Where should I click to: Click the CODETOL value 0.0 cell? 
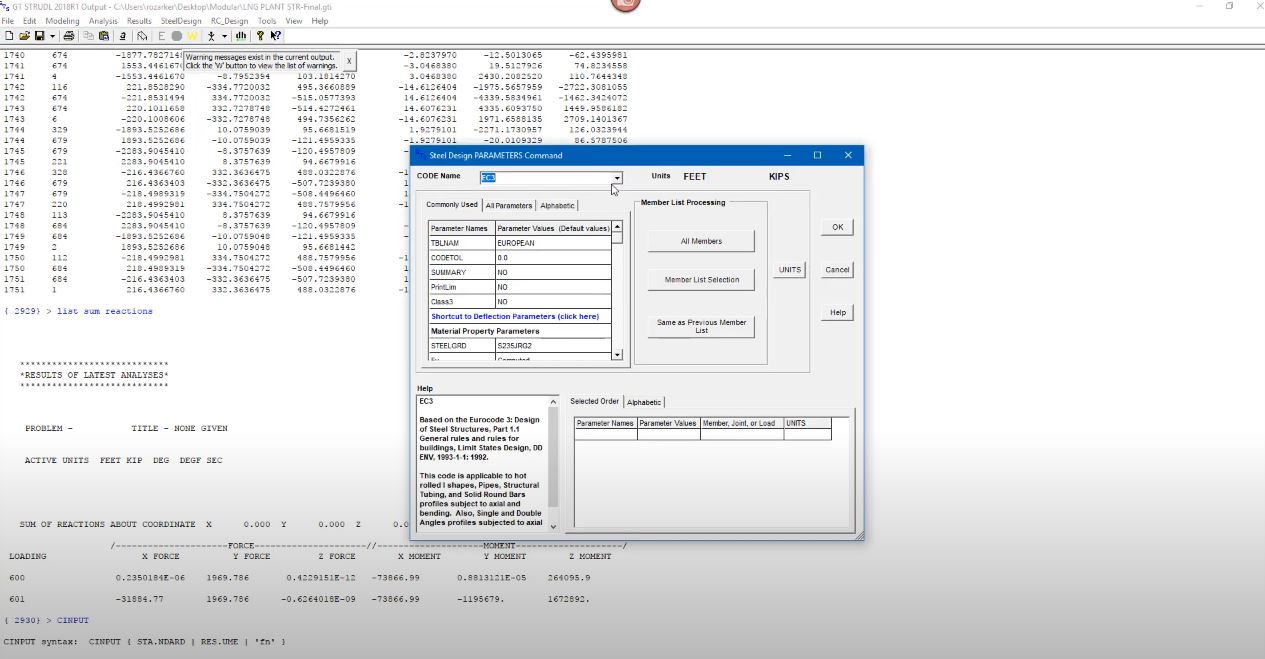click(553, 258)
